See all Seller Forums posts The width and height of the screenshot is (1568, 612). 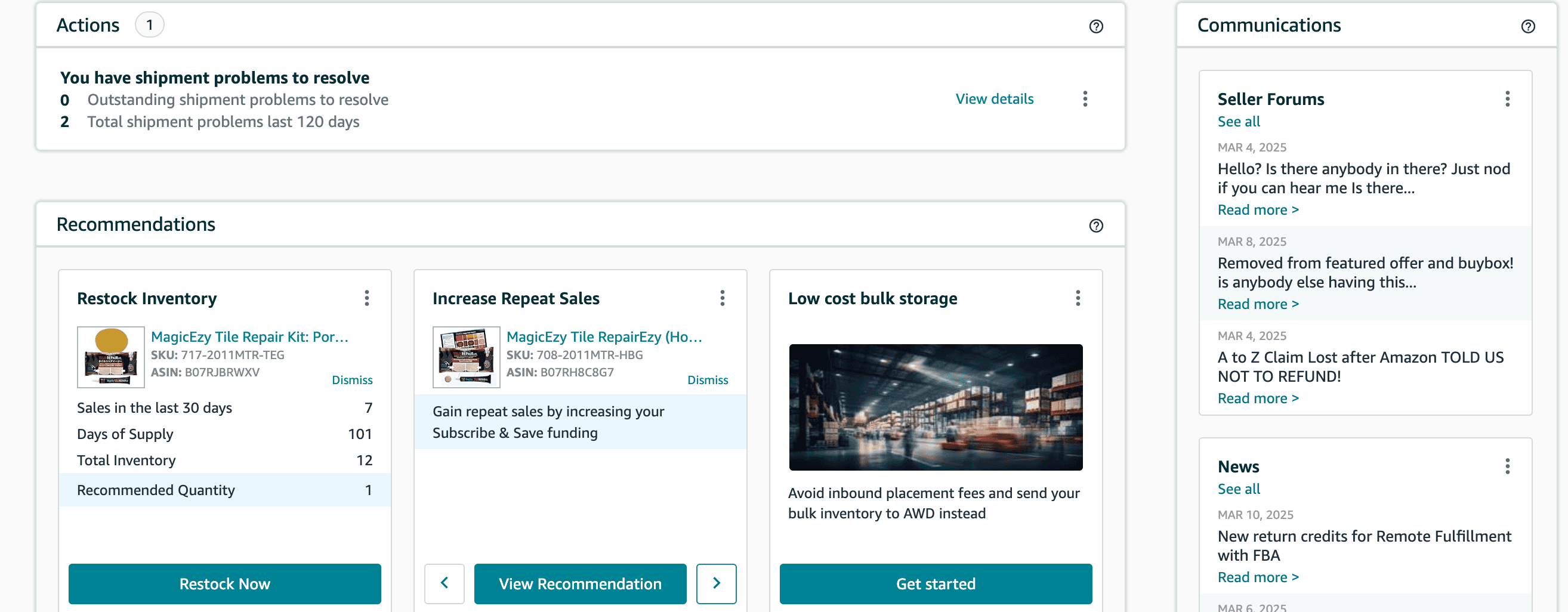click(x=1239, y=121)
